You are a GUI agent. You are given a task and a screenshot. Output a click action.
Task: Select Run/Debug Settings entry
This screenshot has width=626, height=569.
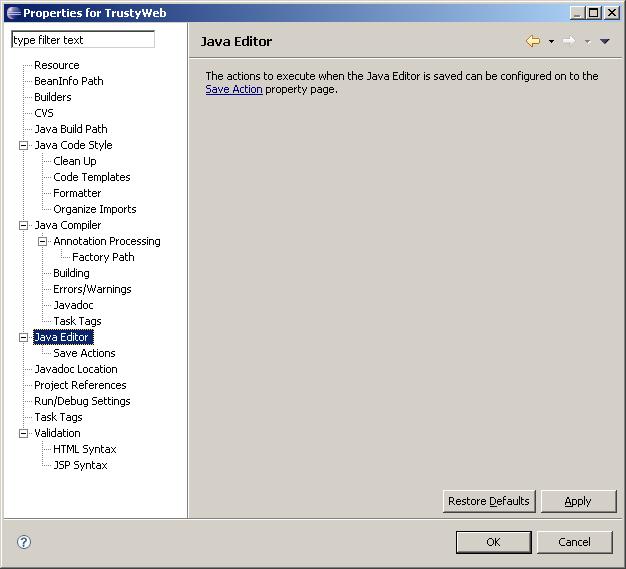(82, 401)
